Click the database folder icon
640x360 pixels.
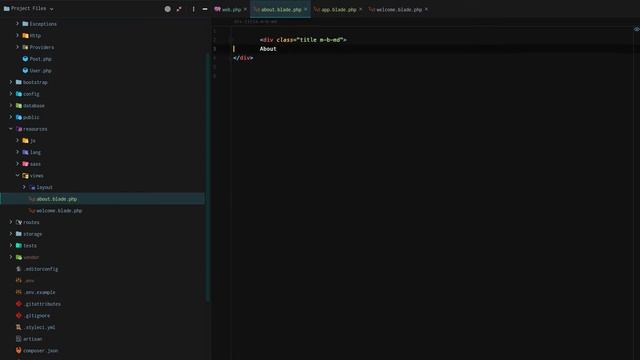(19, 105)
